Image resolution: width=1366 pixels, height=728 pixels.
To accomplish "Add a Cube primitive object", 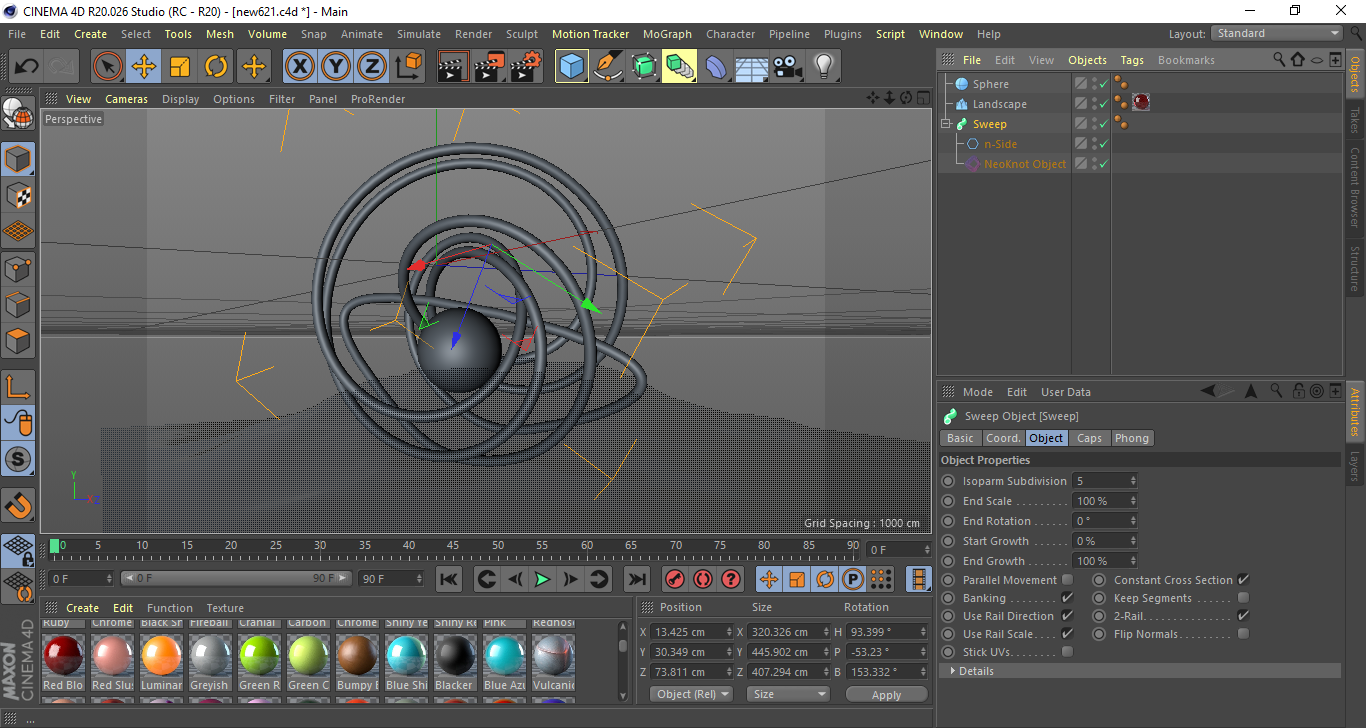I will pyautogui.click(x=572, y=67).
